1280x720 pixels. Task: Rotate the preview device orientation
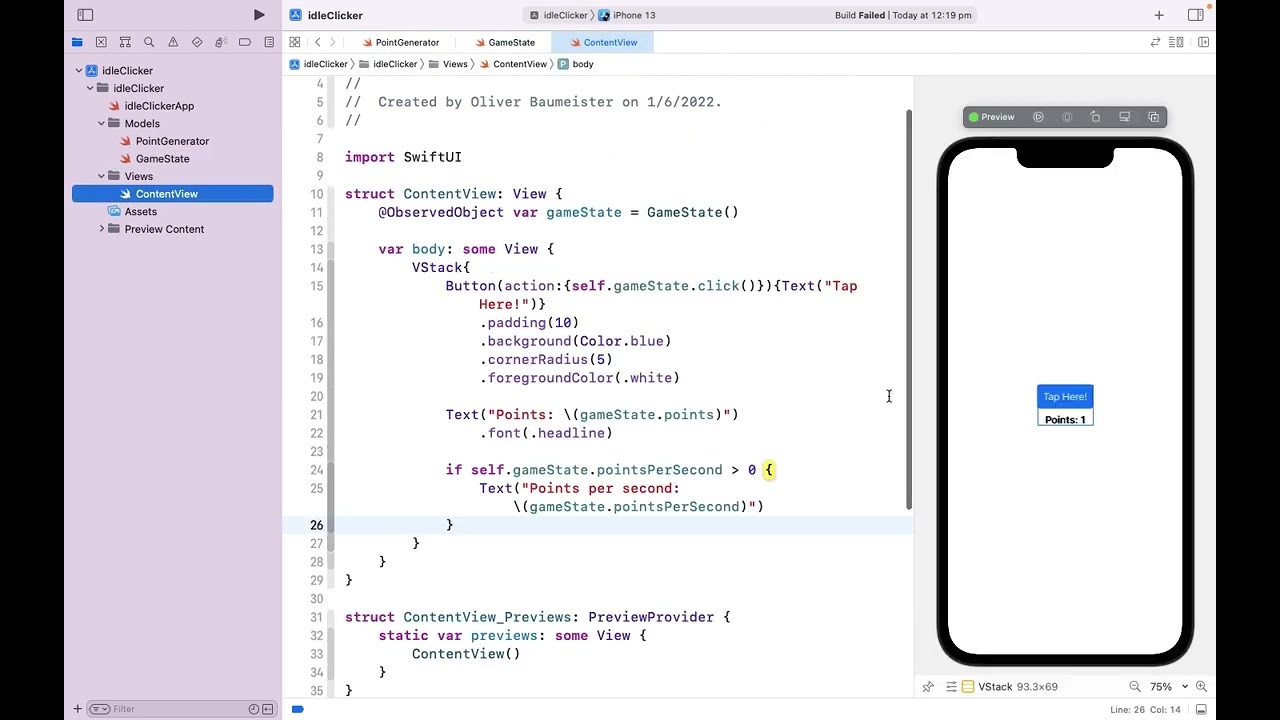[x=1095, y=117]
